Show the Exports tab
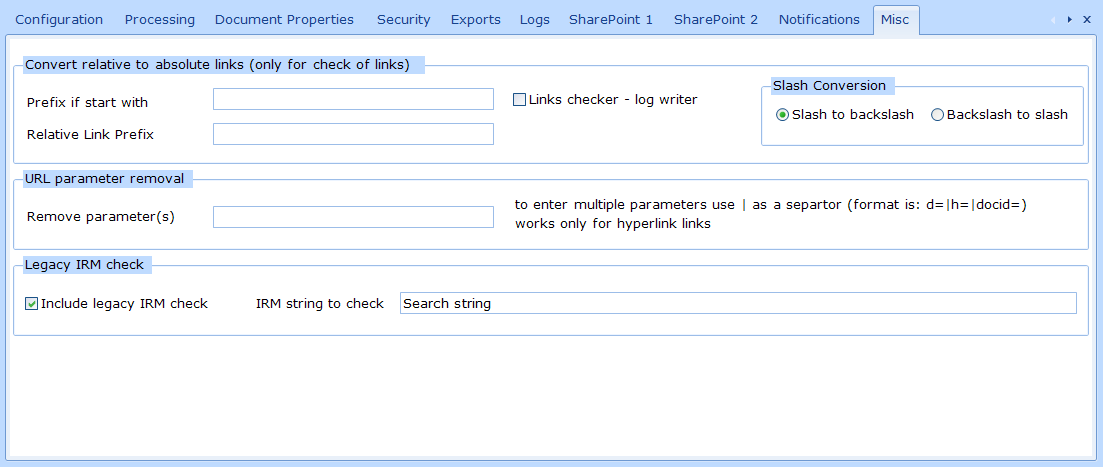This screenshot has height=467, width=1103. [x=475, y=20]
